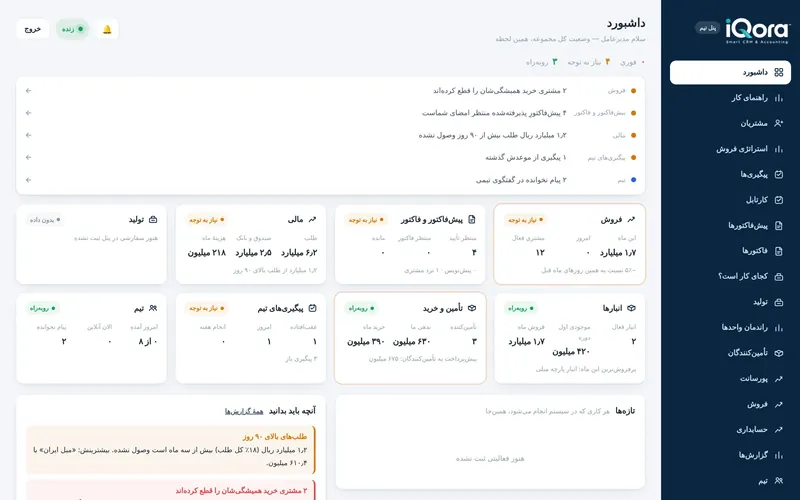Open arrow of the پیگیری از موعدش گذشته row
800x500 pixels.
(29, 158)
